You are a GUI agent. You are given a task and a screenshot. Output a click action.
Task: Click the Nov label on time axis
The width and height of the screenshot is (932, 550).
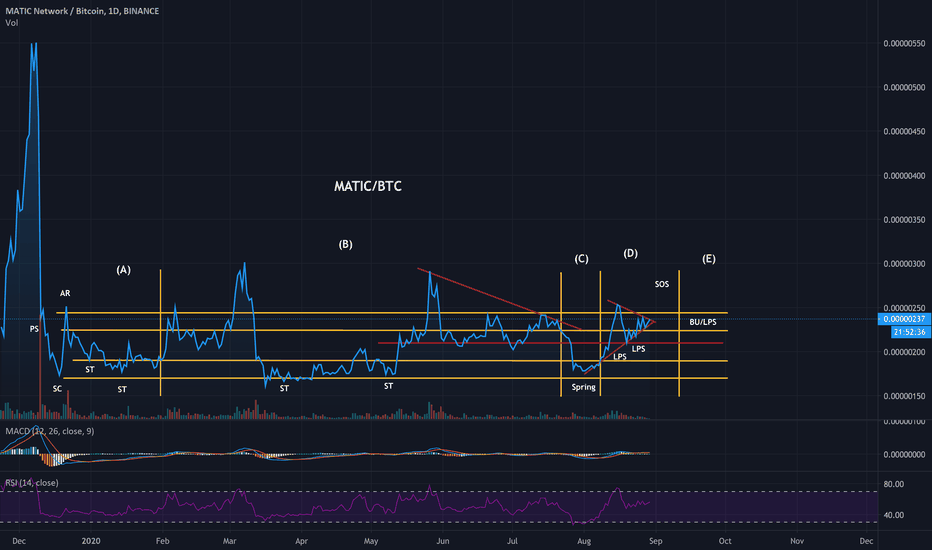(x=797, y=541)
